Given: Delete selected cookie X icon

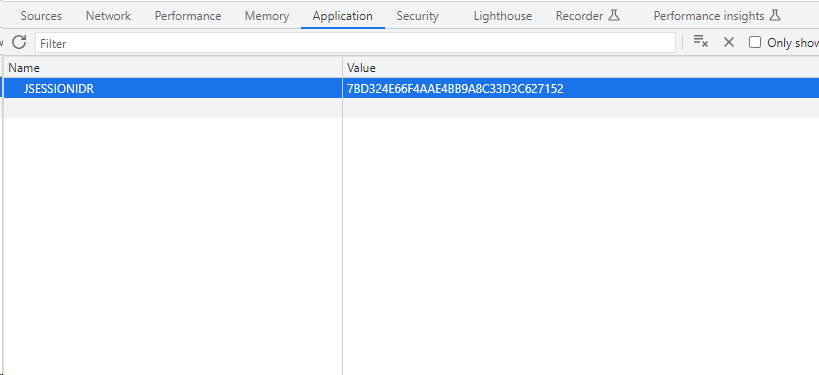Looking at the screenshot, I should point(729,42).
